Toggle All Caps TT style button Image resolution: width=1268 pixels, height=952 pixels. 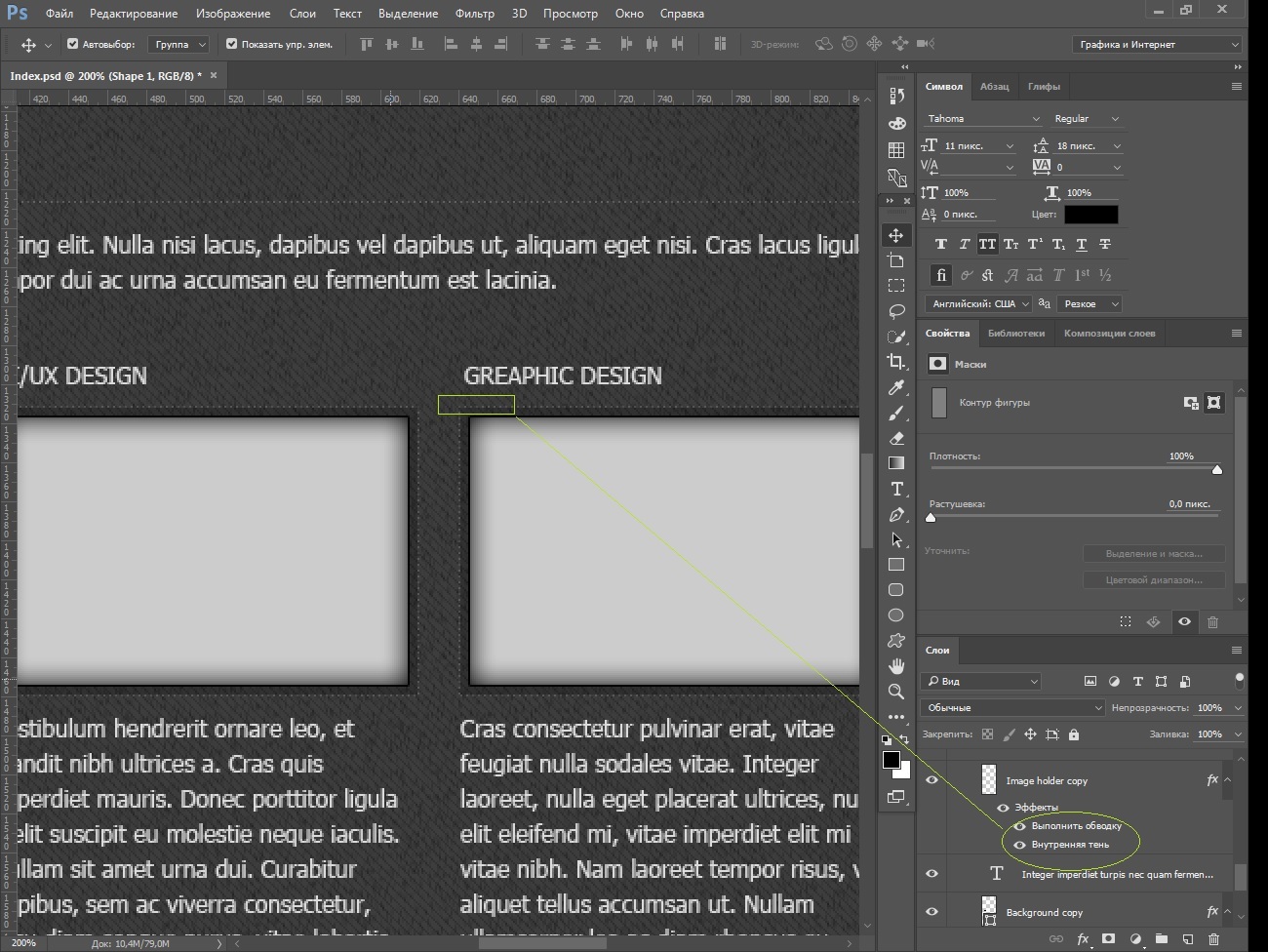point(987,244)
